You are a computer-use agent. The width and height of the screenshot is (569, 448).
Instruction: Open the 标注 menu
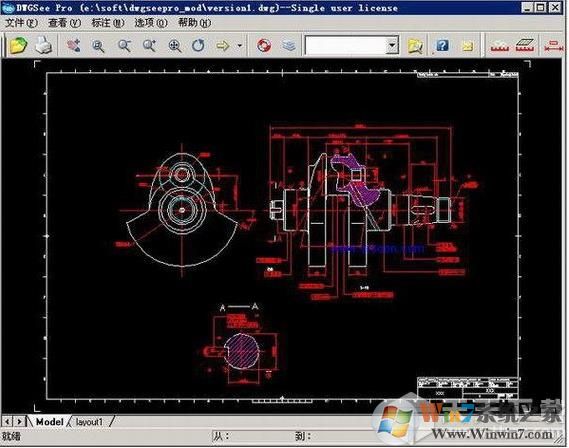(107, 23)
